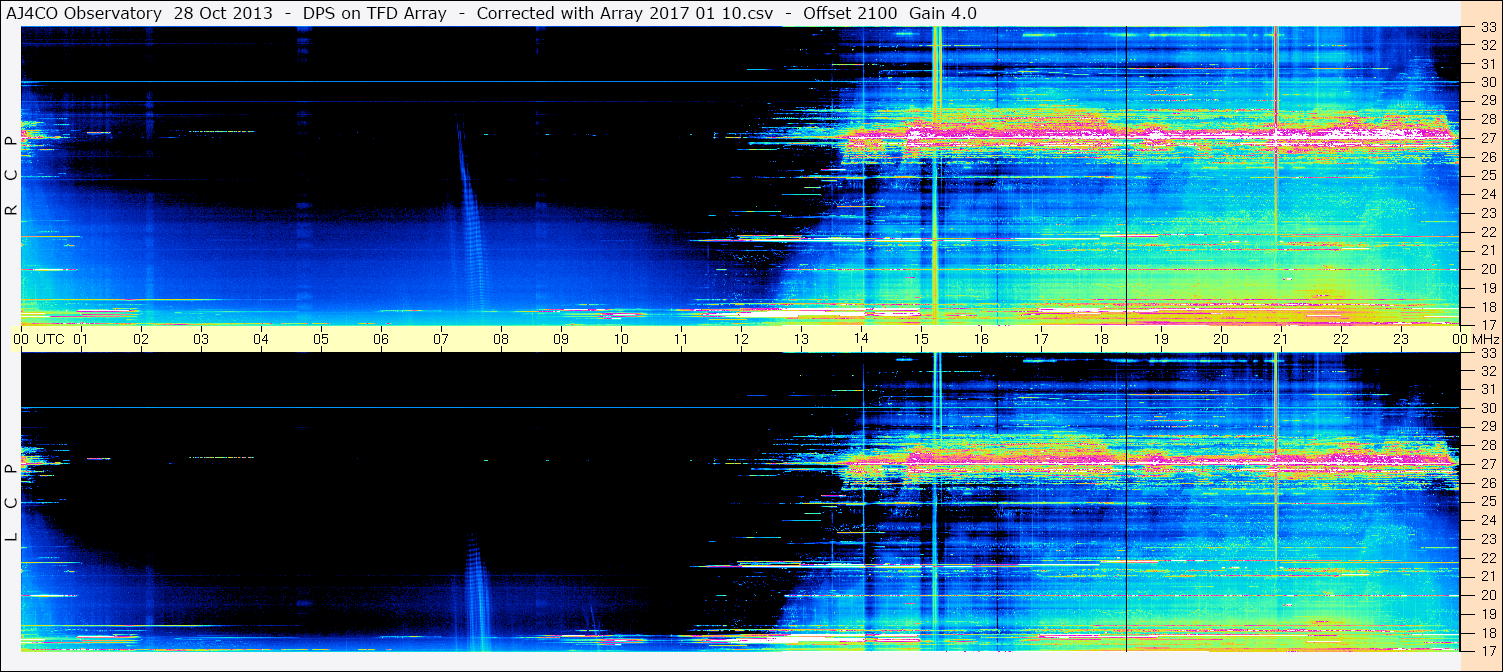Click the LCP label beside the lower spectrogram

coord(11,503)
